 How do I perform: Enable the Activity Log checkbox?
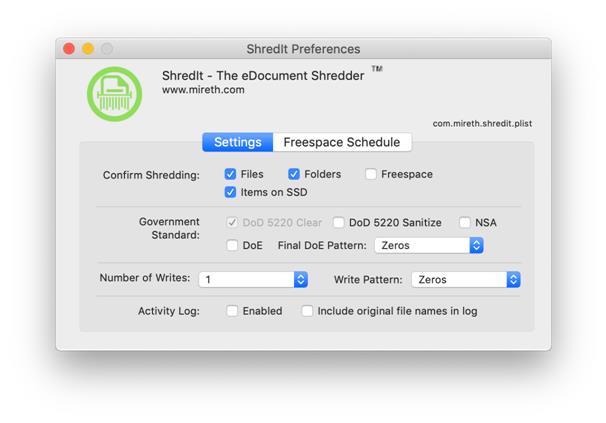point(232,311)
